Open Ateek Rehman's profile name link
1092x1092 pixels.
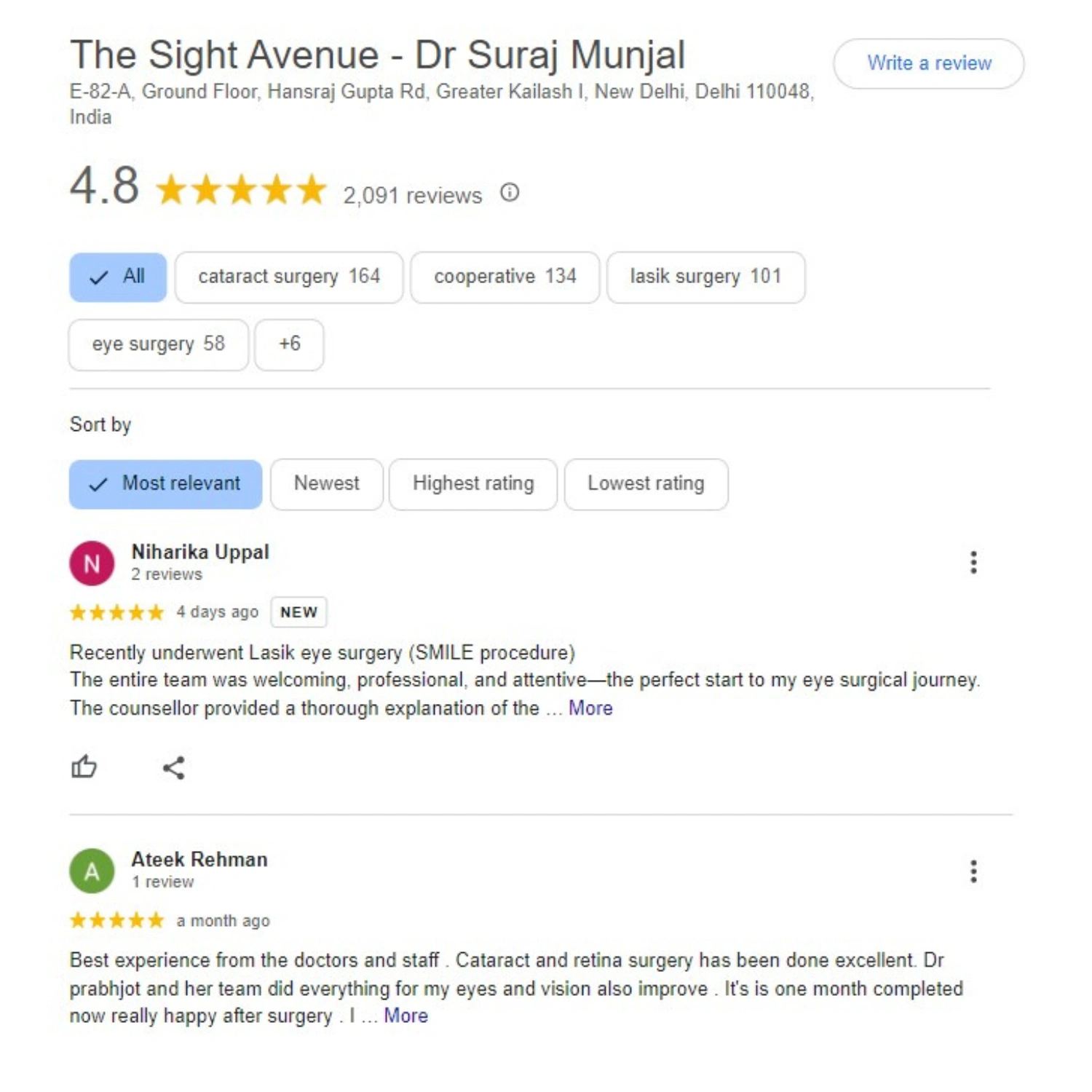pyautogui.click(x=199, y=860)
